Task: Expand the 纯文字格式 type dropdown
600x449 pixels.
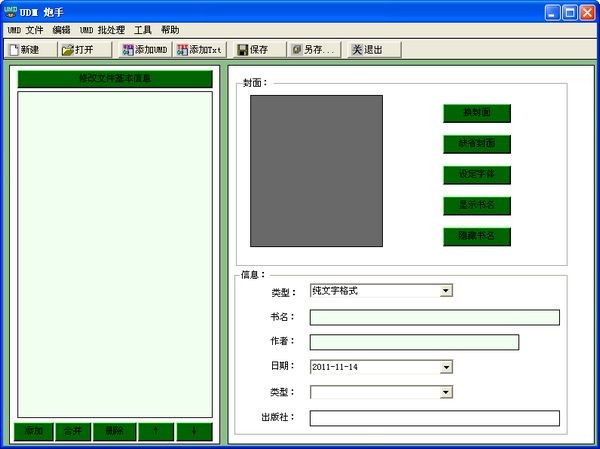Action: click(x=445, y=291)
